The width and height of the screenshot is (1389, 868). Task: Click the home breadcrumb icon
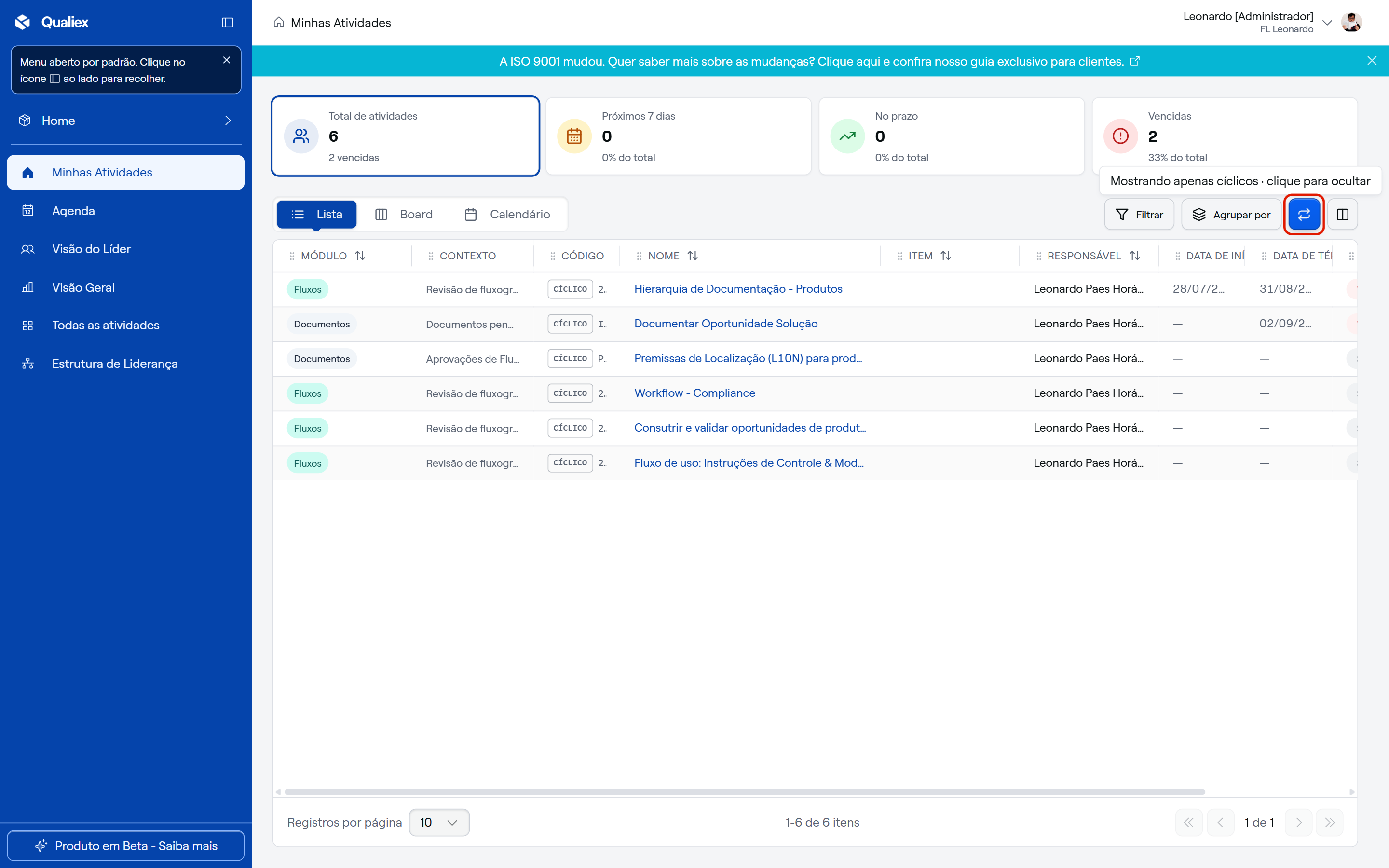279,22
